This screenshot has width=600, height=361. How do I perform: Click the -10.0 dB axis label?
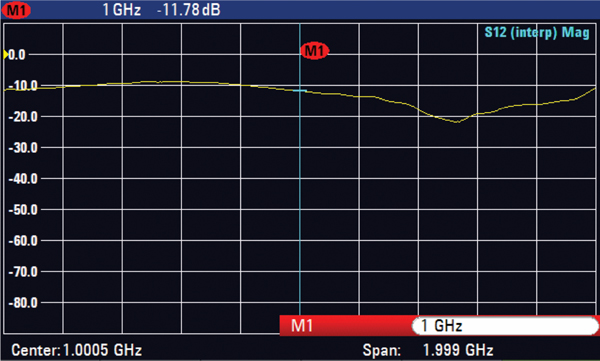tap(23, 86)
